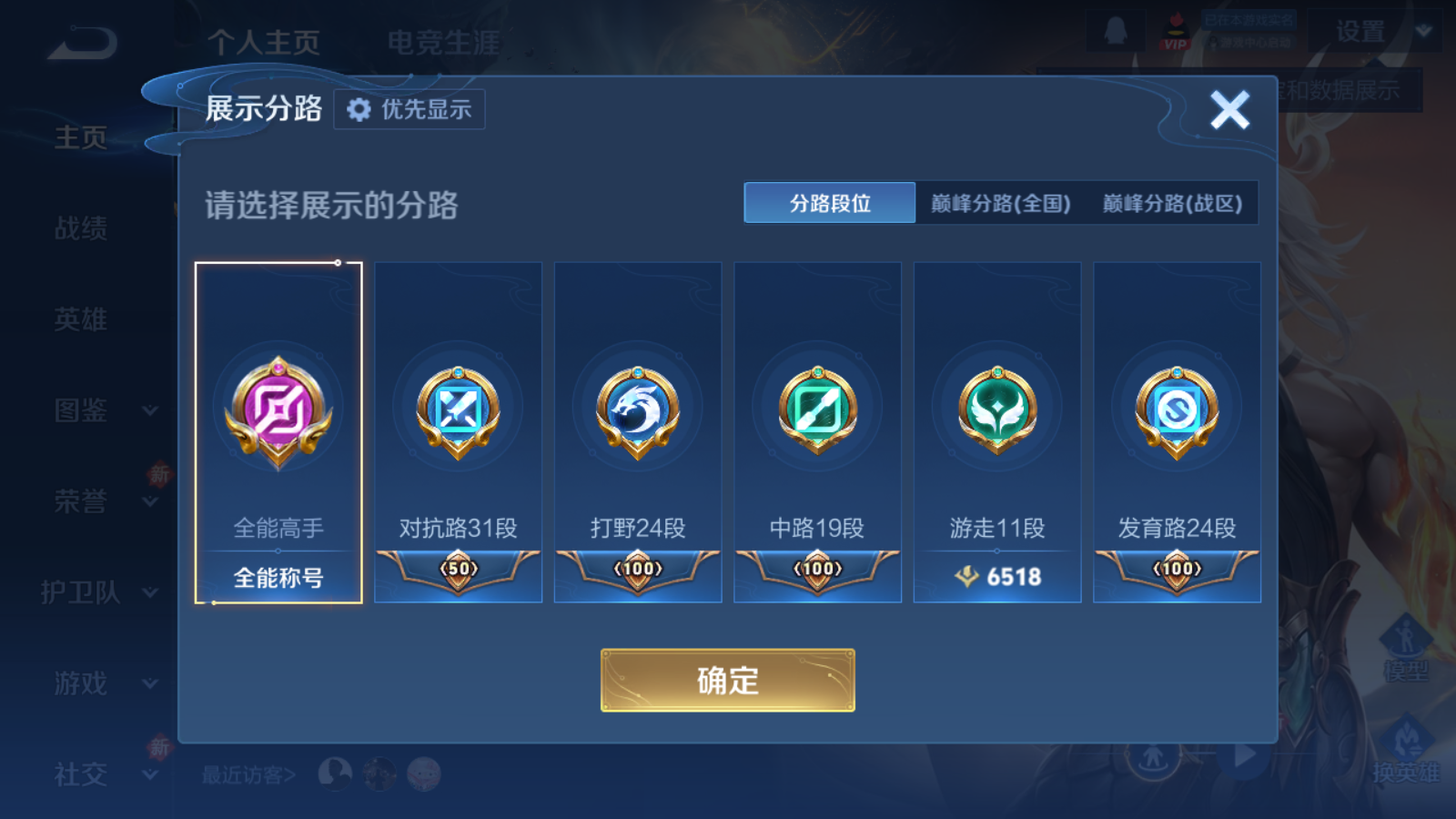Confirm selection with 确定 button

tap(728, 681)
